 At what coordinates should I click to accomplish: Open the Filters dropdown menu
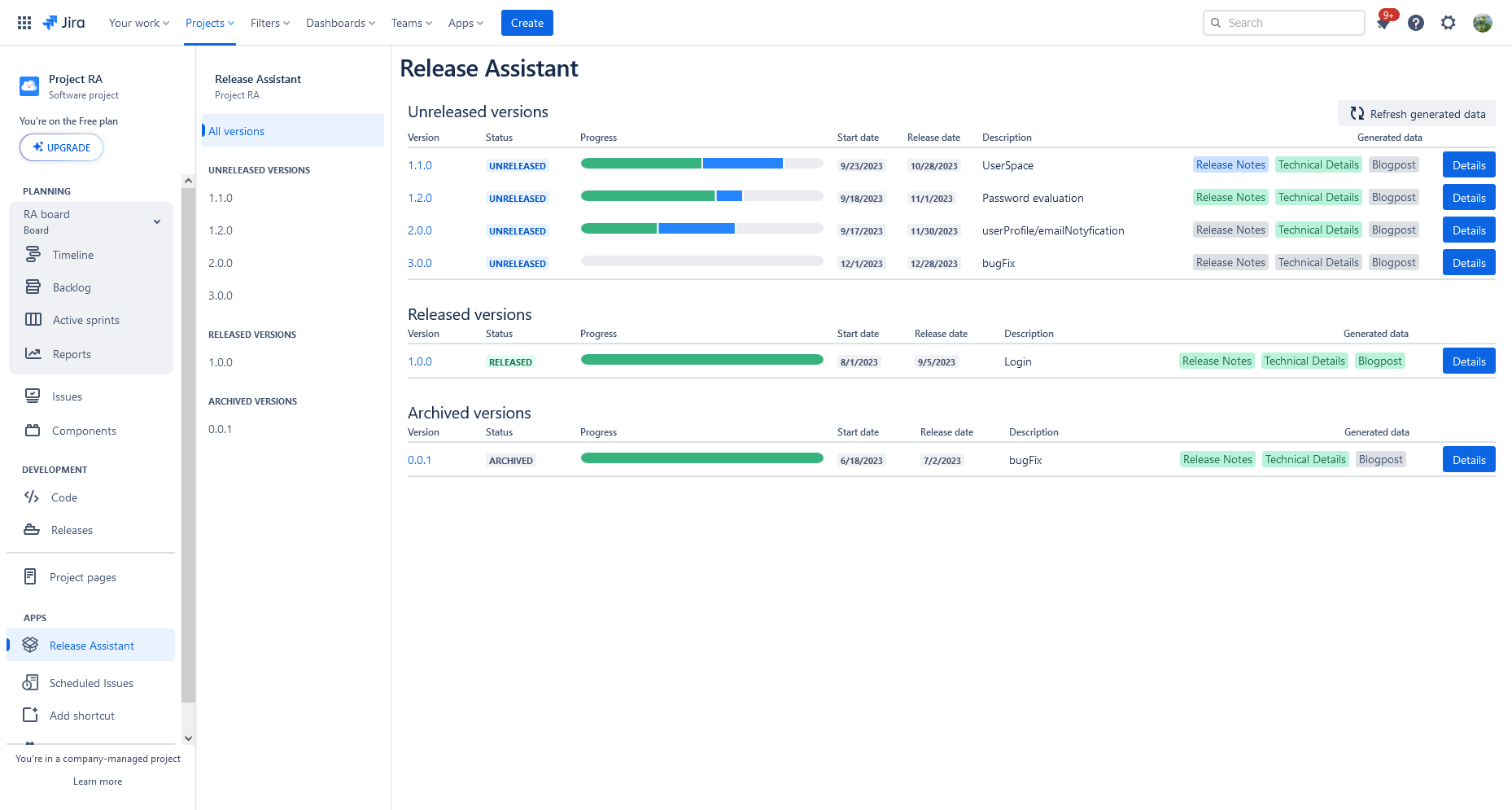coord(270,23)
